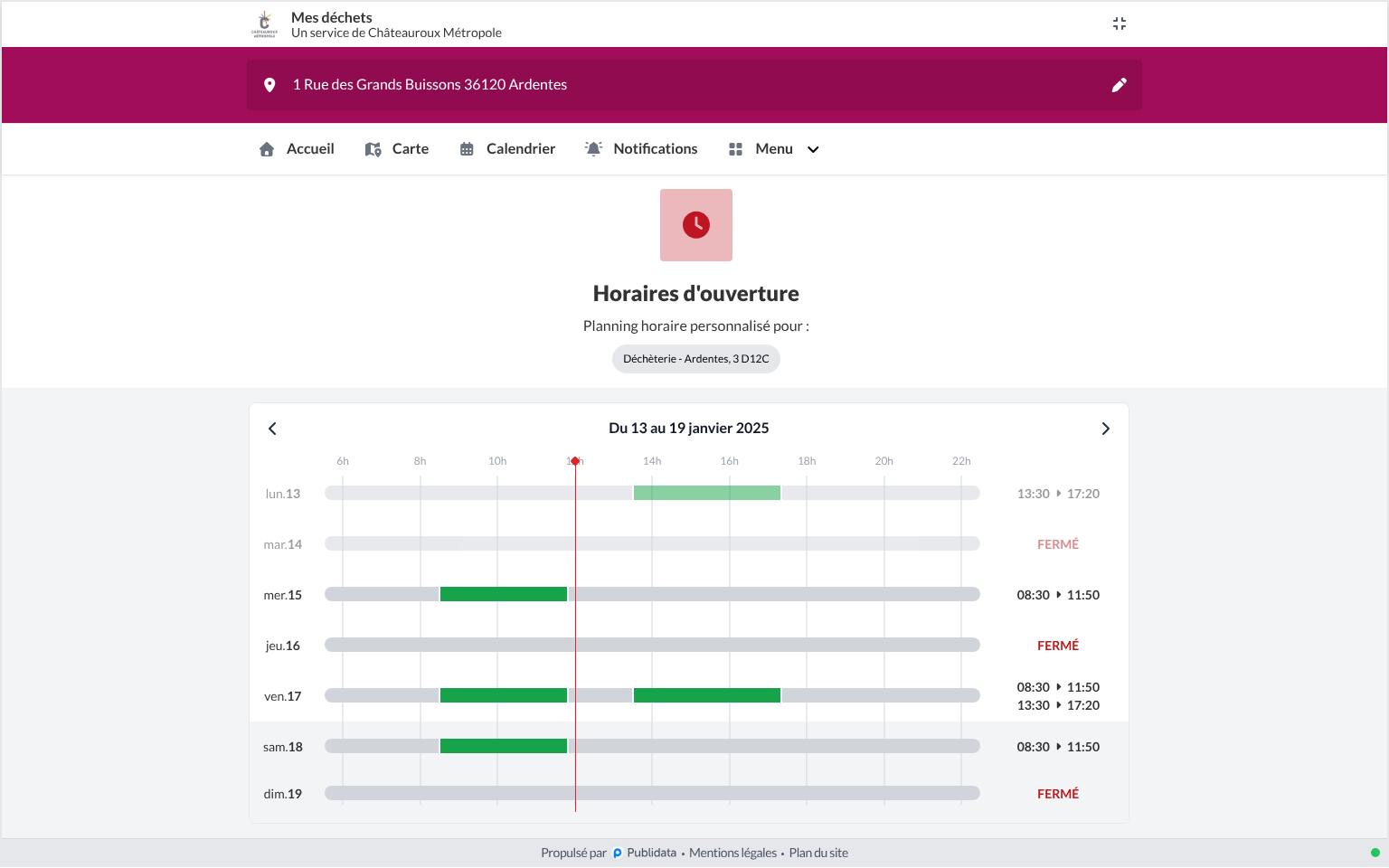Expand the Menu dropdown
1389x868 pixels.
click(x=774, y=149)
